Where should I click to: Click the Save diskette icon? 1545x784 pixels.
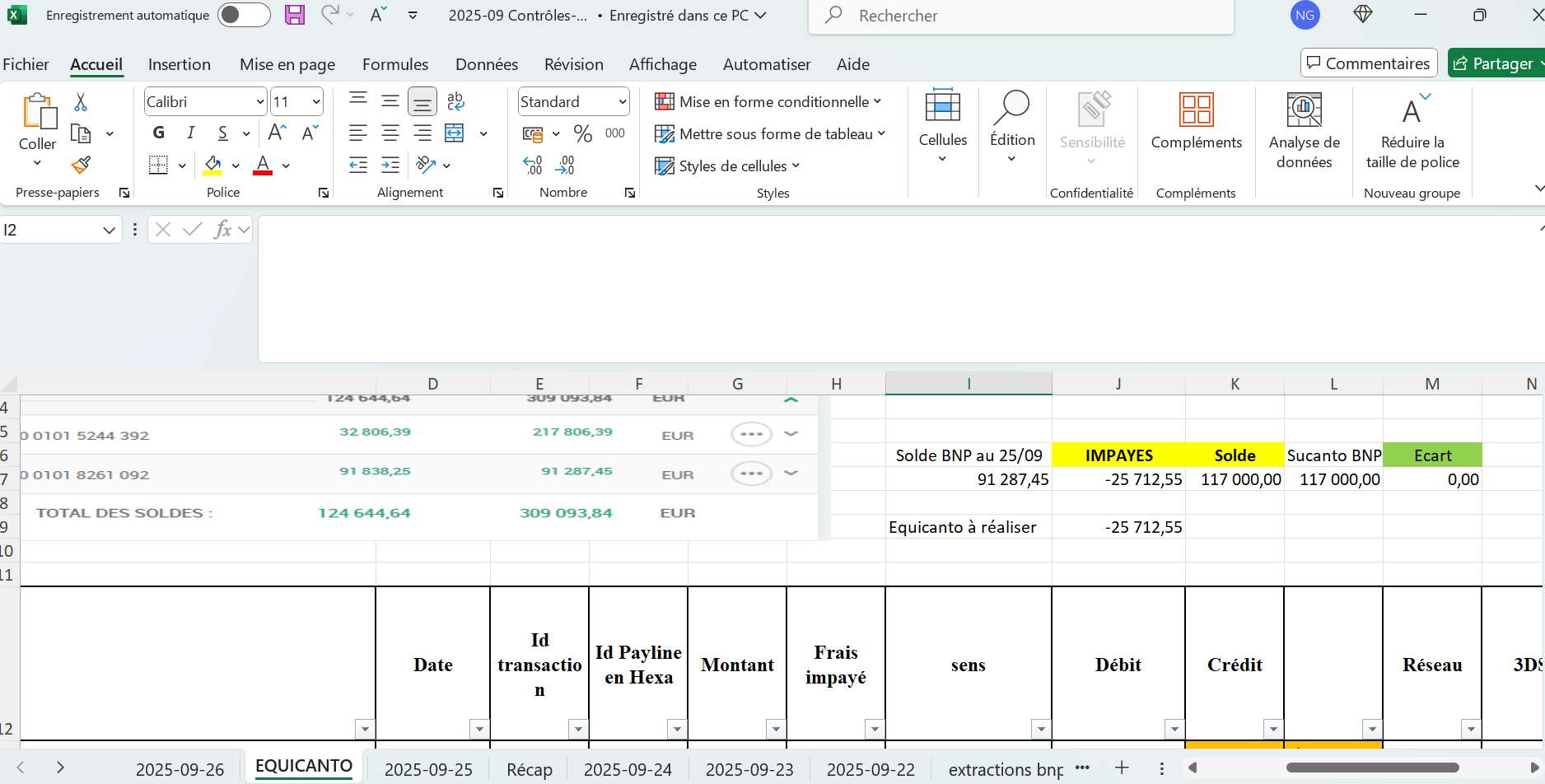click(x=294, y=15)
